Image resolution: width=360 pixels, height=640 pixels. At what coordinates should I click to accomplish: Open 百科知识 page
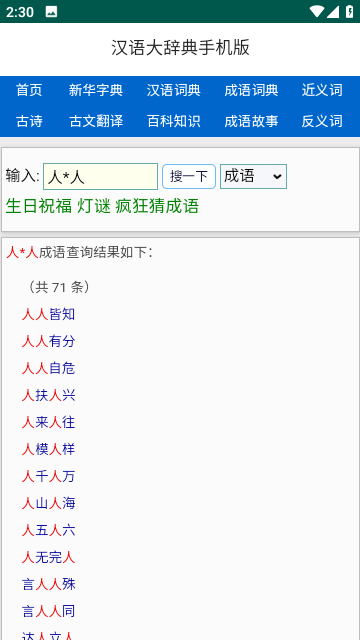pyautogui.click(x=173, y=121)
